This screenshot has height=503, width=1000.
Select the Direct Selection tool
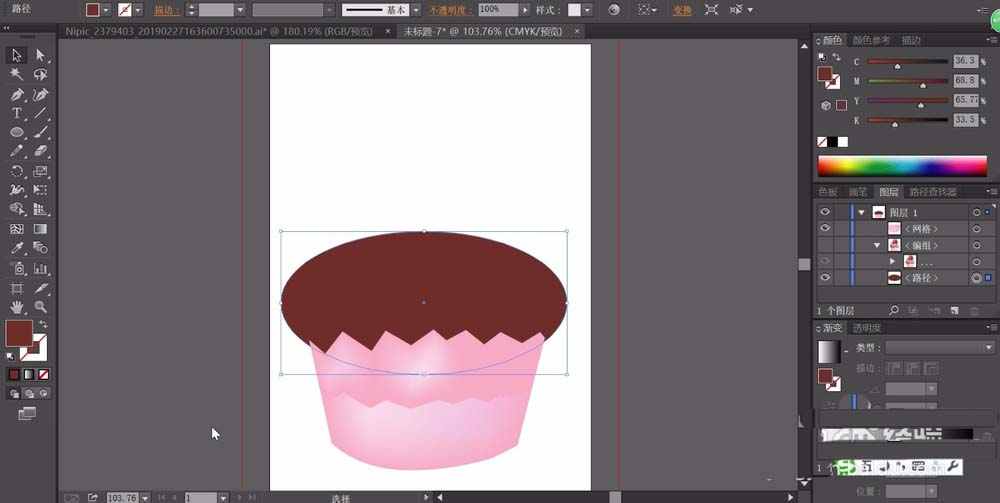(x=41, y=55)
